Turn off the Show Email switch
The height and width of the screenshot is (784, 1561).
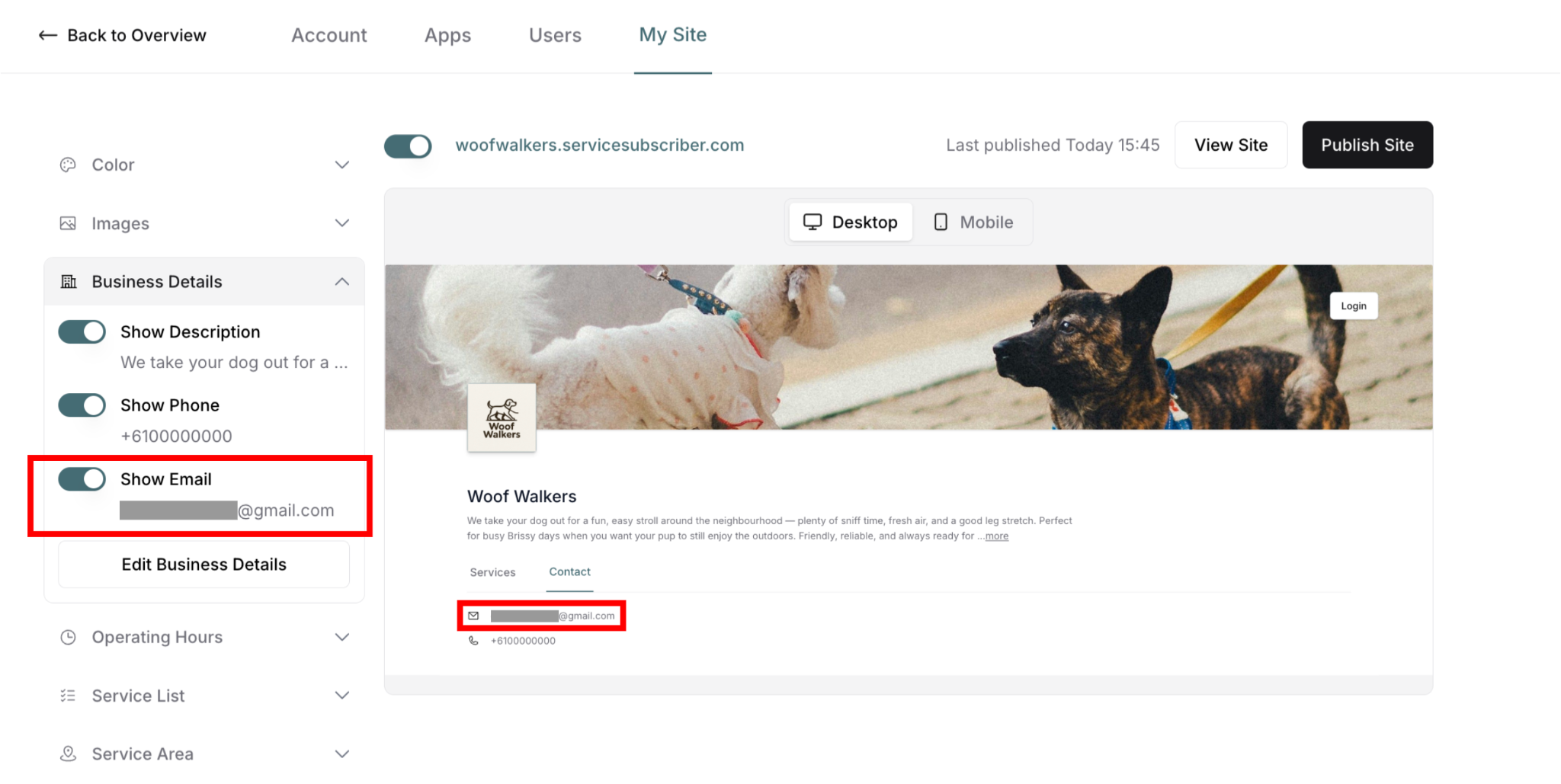[x=82, y=478]
